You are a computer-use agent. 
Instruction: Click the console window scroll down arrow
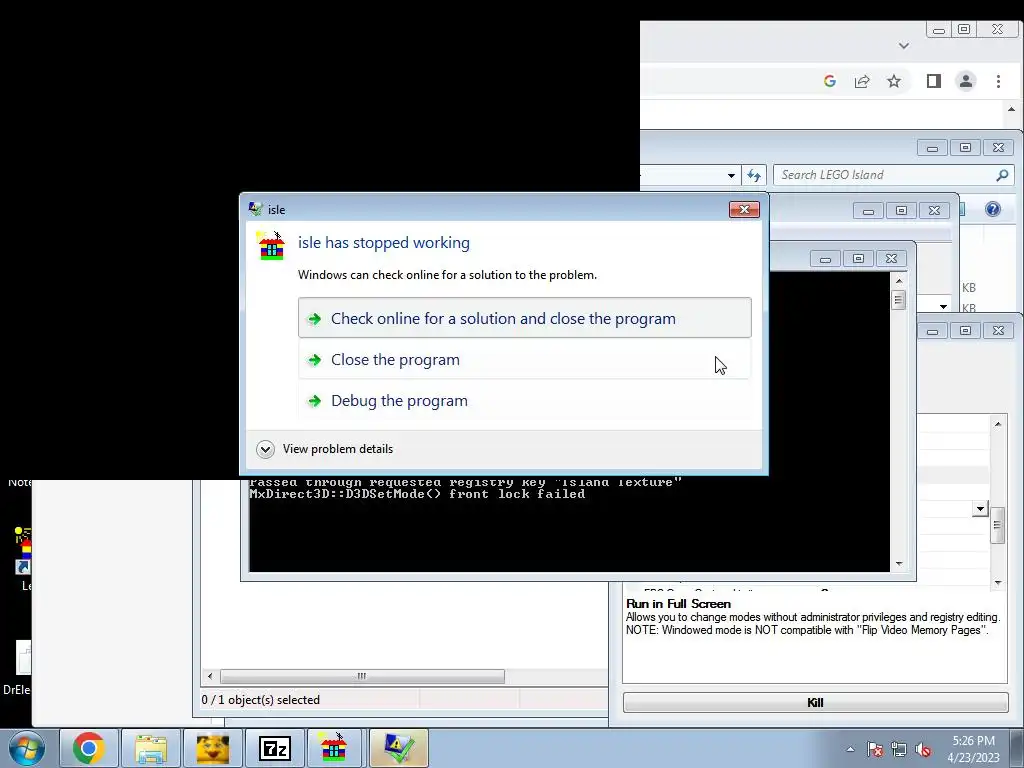pos(899,564)
